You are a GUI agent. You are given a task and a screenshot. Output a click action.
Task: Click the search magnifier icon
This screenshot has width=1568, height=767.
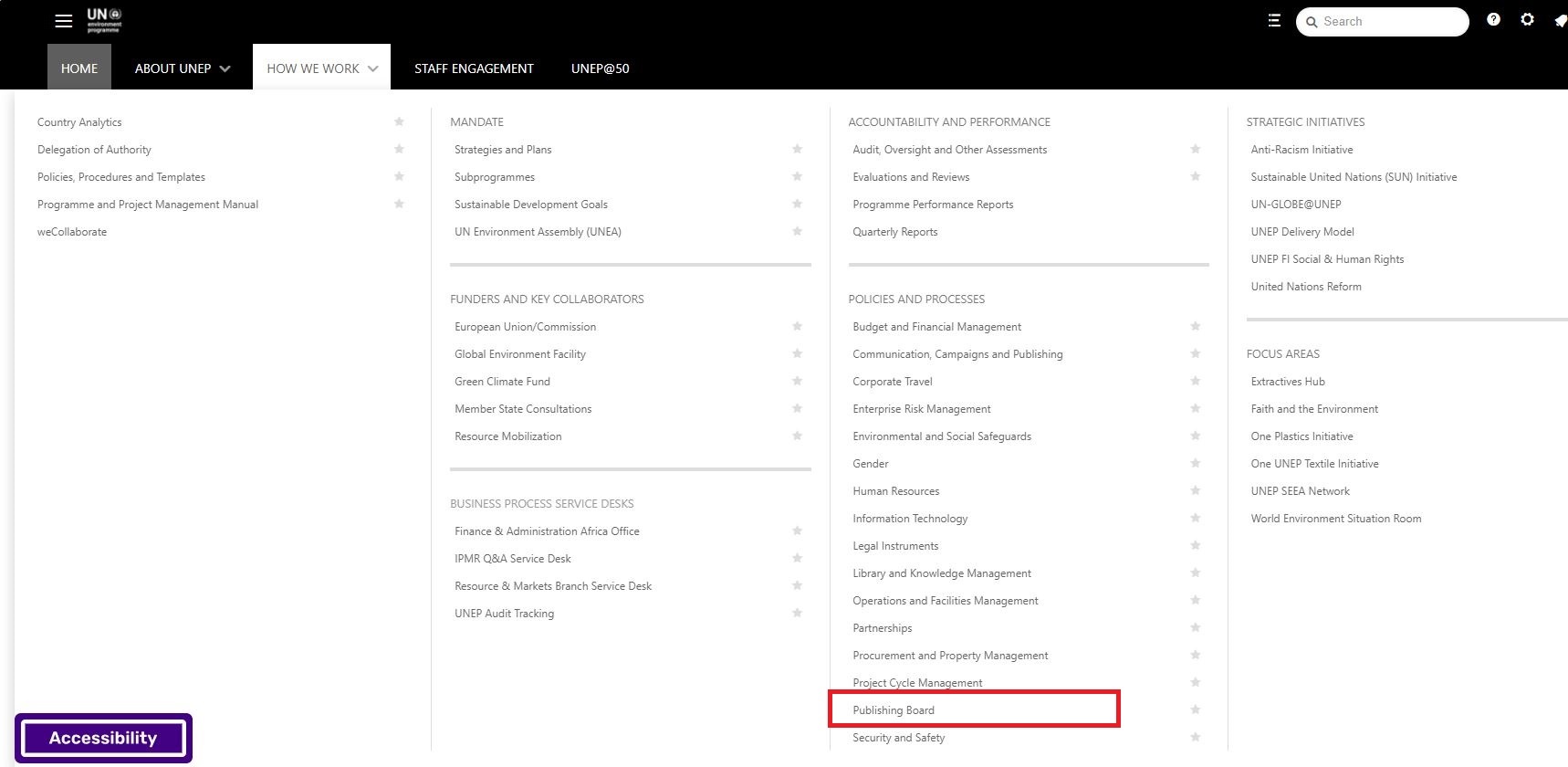[1312, 22]
